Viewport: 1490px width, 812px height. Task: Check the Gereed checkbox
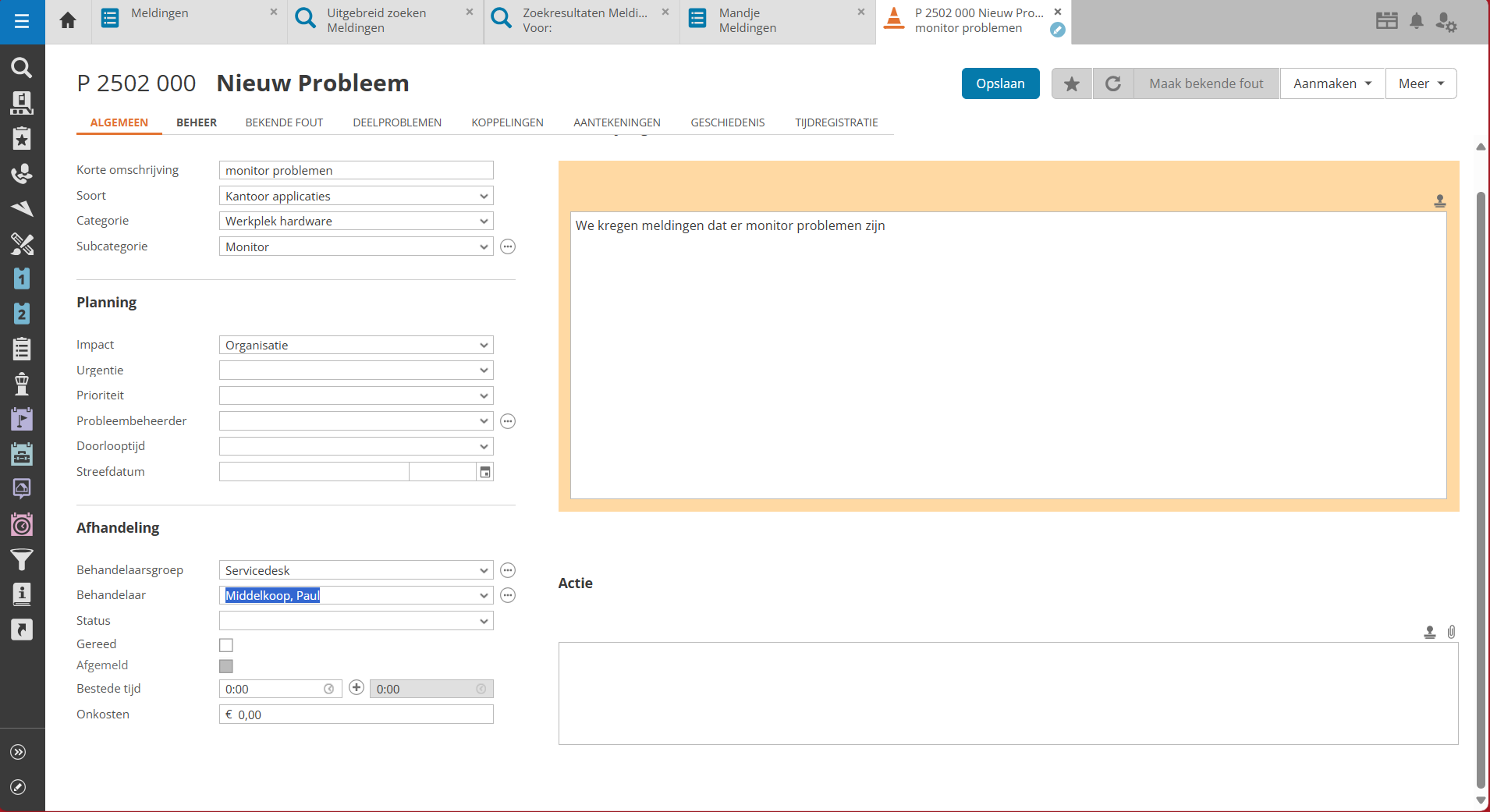(226, 645)
